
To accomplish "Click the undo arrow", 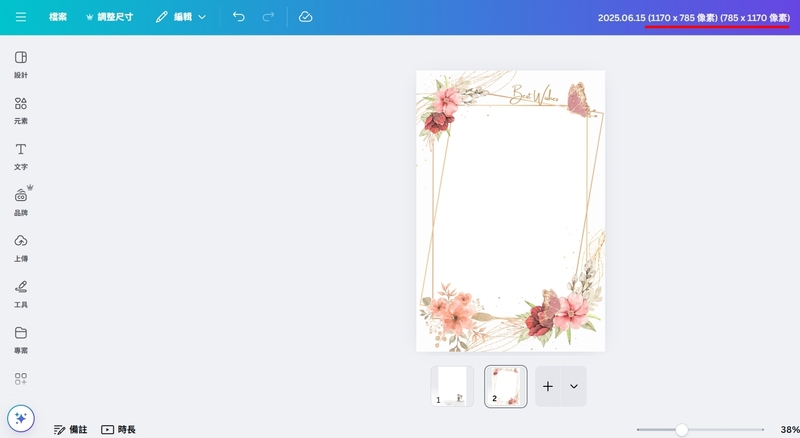I will [x=238, y=17].
